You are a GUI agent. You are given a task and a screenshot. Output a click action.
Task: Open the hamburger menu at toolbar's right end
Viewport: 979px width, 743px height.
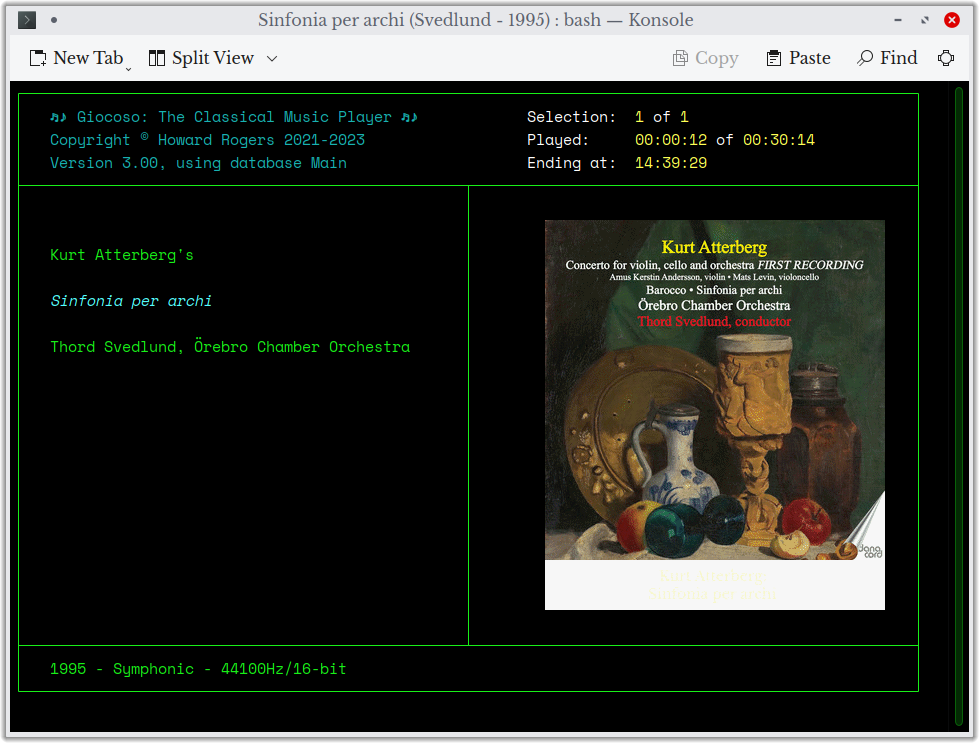946,58
